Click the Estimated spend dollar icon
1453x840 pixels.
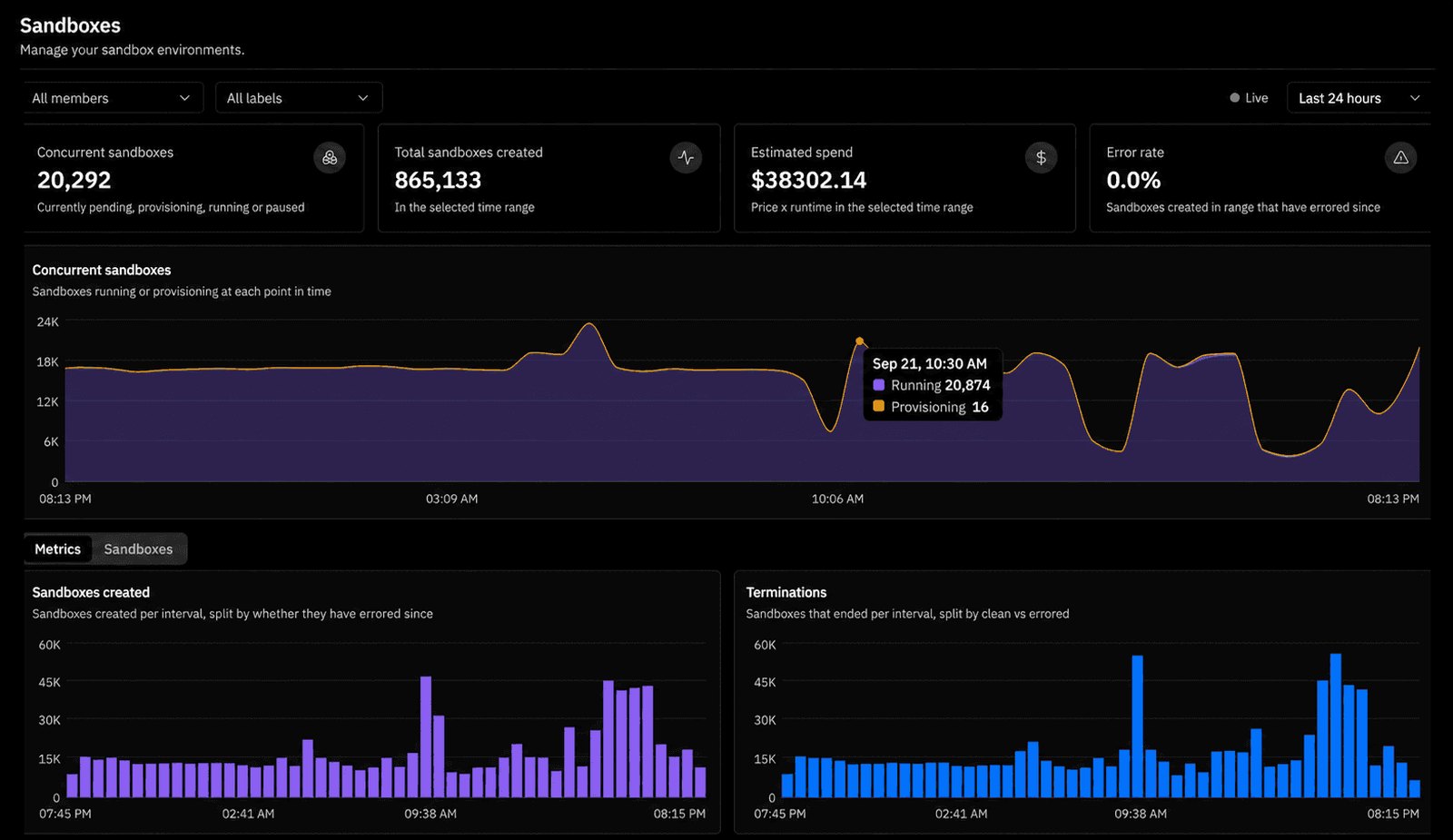pos(1041,158)
